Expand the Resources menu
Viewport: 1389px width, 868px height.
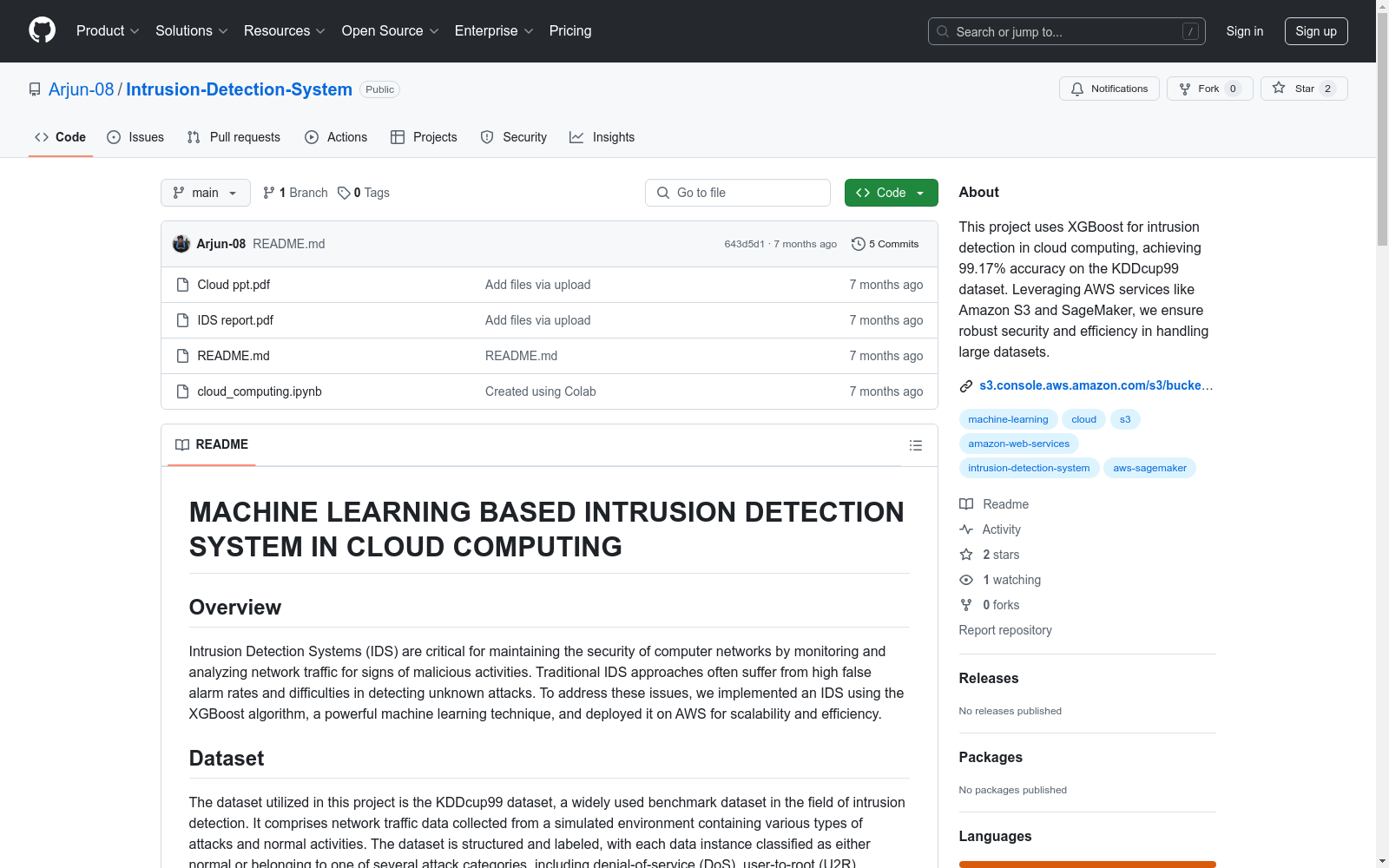(285, 31)
